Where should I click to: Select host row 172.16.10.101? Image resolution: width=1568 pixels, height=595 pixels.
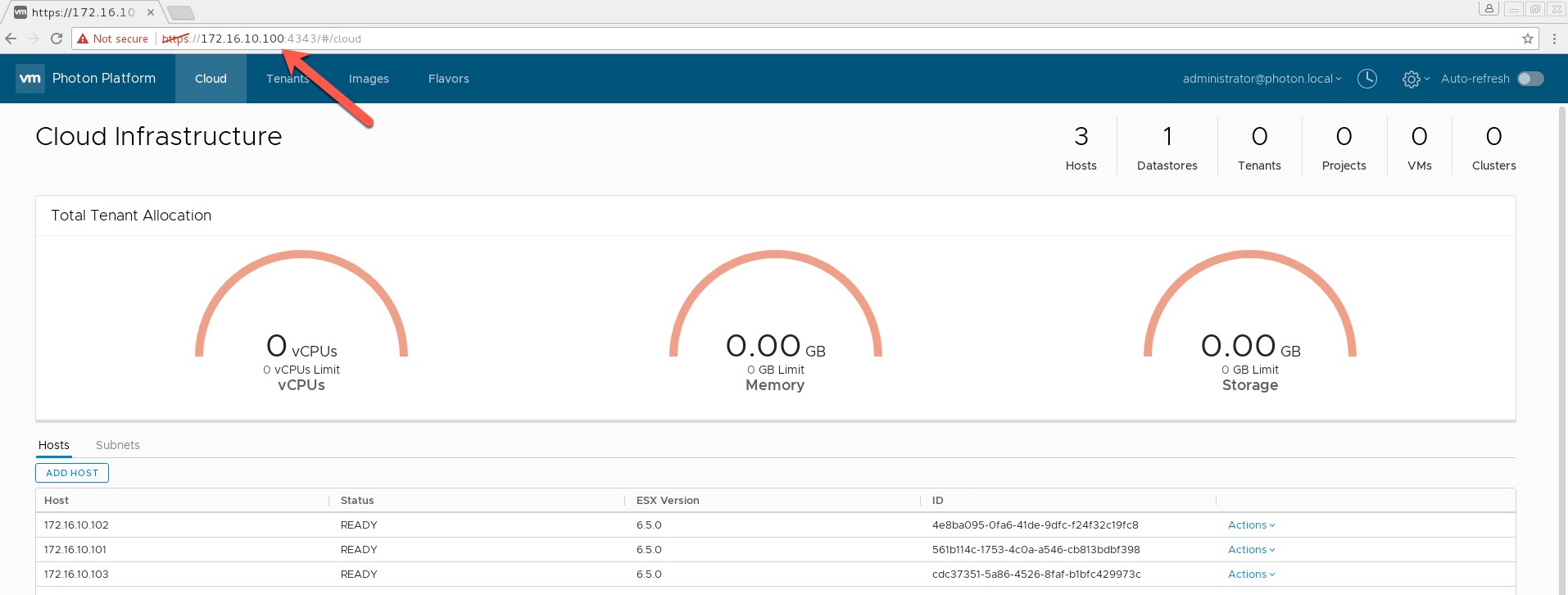(775, 550)
